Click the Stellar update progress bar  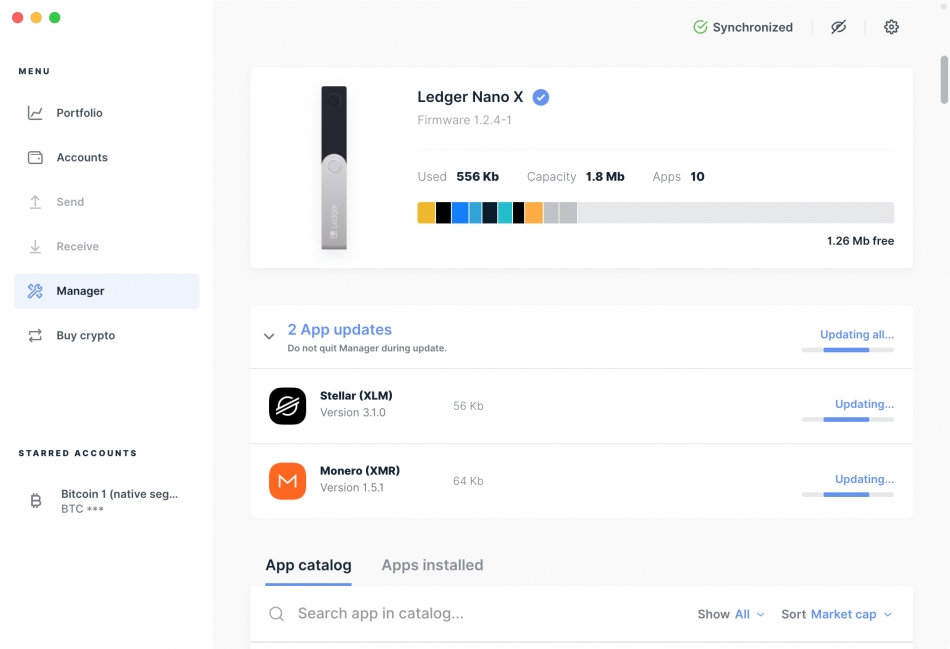point(848,419)
